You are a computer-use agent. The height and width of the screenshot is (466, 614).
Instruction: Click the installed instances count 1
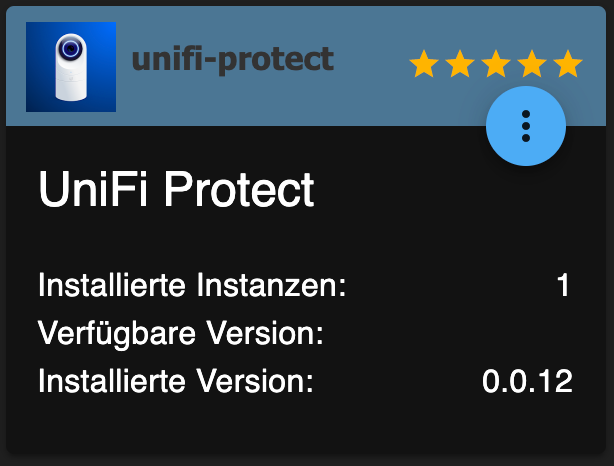[563, 285]
